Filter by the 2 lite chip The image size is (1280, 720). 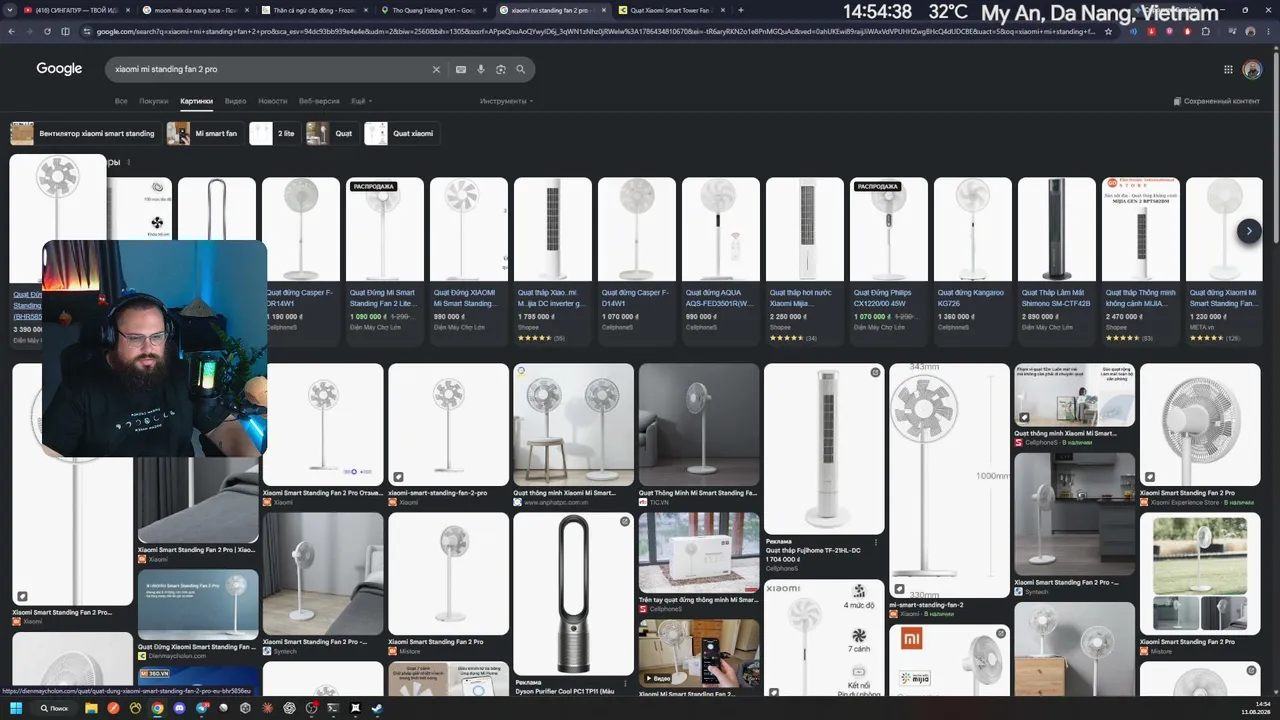coord(274,133)
